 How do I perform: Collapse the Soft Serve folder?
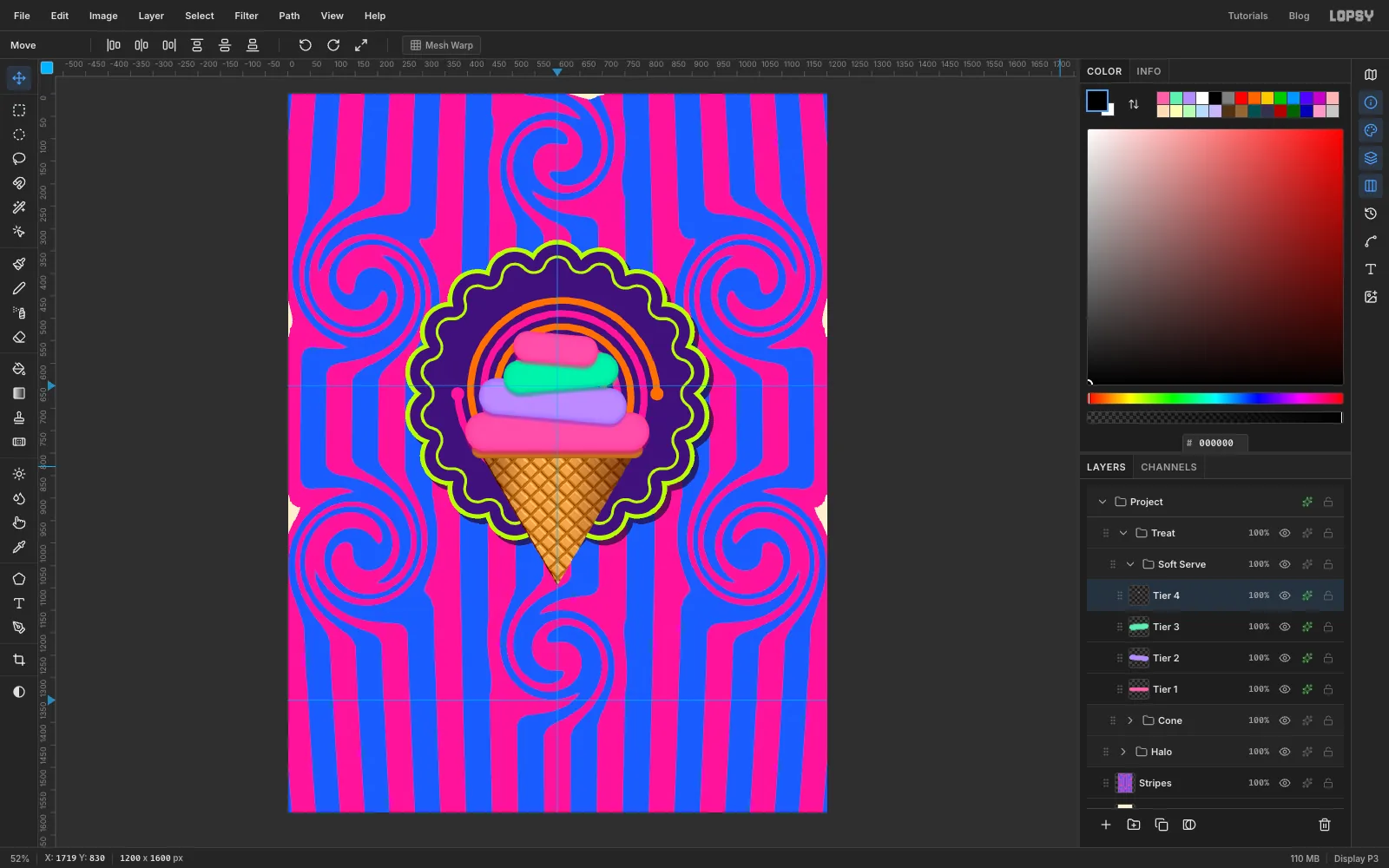(x=1130, y=564)
